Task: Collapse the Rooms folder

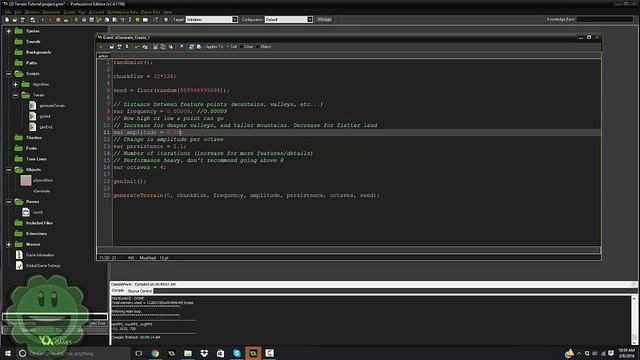Action: (x=9, y=202)
